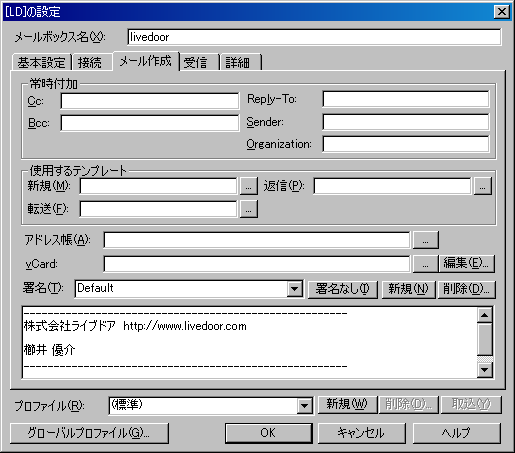515x453 pixels.
Task: Click the Reply-To input field
Action: coord(406,99)
